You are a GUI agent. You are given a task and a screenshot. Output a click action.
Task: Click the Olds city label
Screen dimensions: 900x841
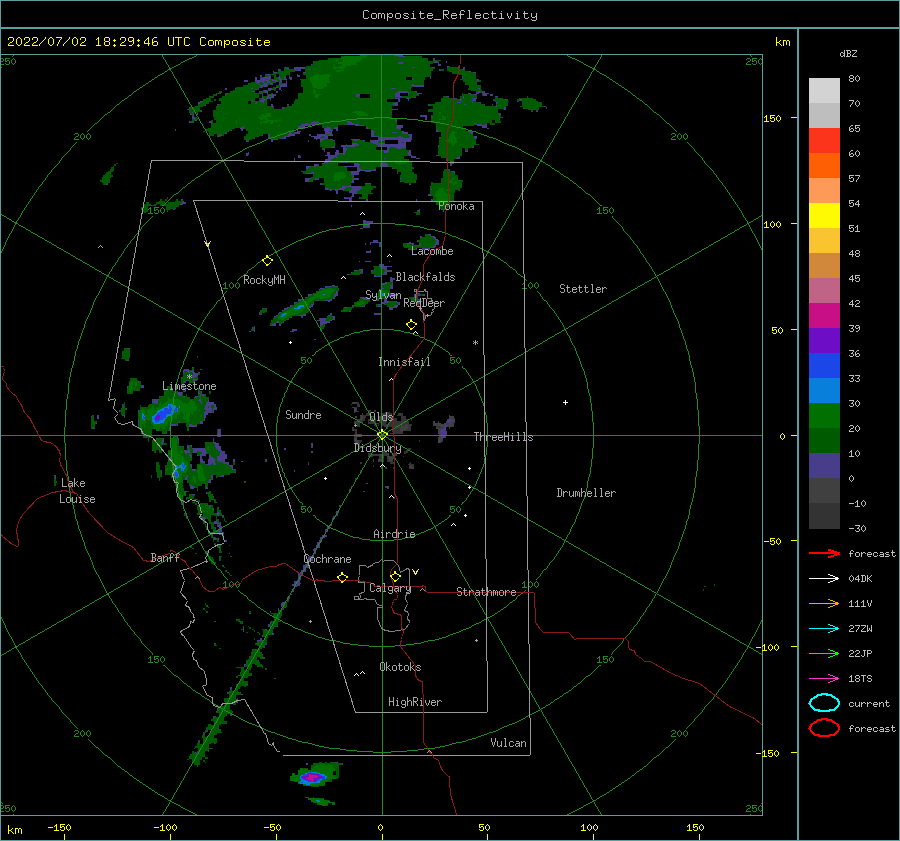[x=381, y=417]
